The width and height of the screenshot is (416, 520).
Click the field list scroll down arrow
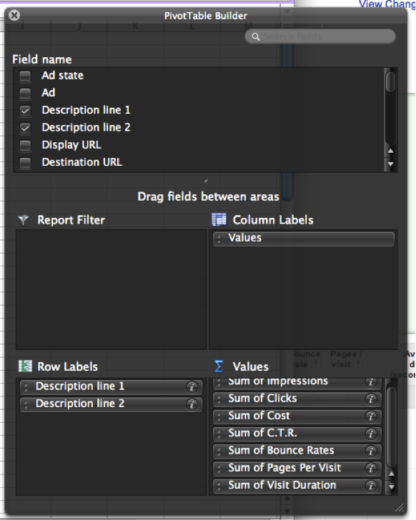click(391, 164)
